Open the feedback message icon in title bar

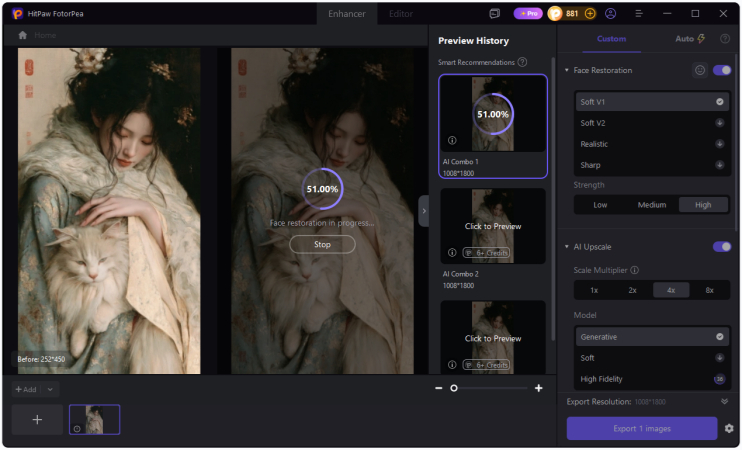pos(495,14)
